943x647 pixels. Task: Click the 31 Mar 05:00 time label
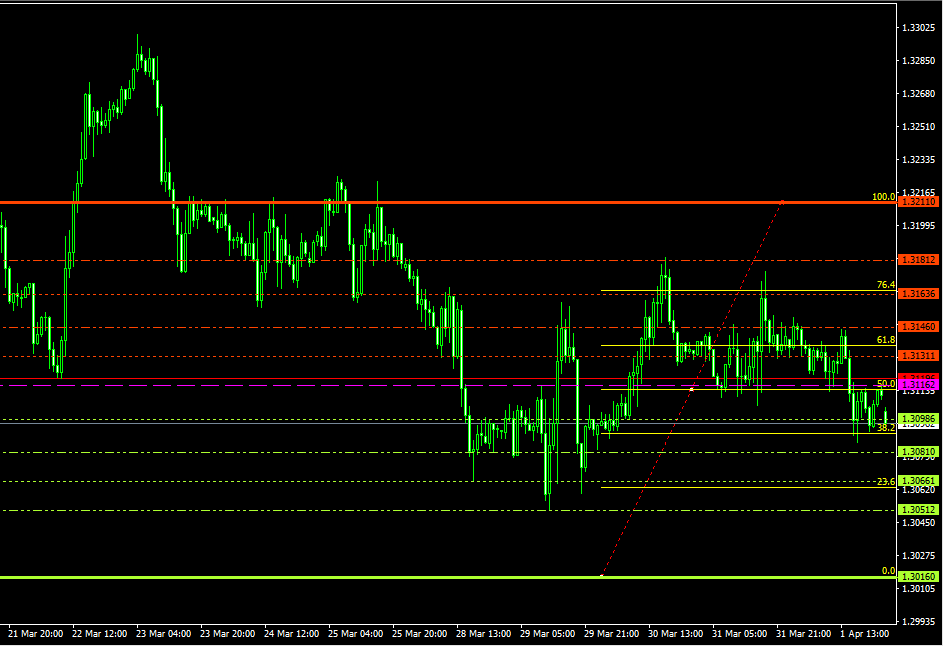tap(740, 634)
